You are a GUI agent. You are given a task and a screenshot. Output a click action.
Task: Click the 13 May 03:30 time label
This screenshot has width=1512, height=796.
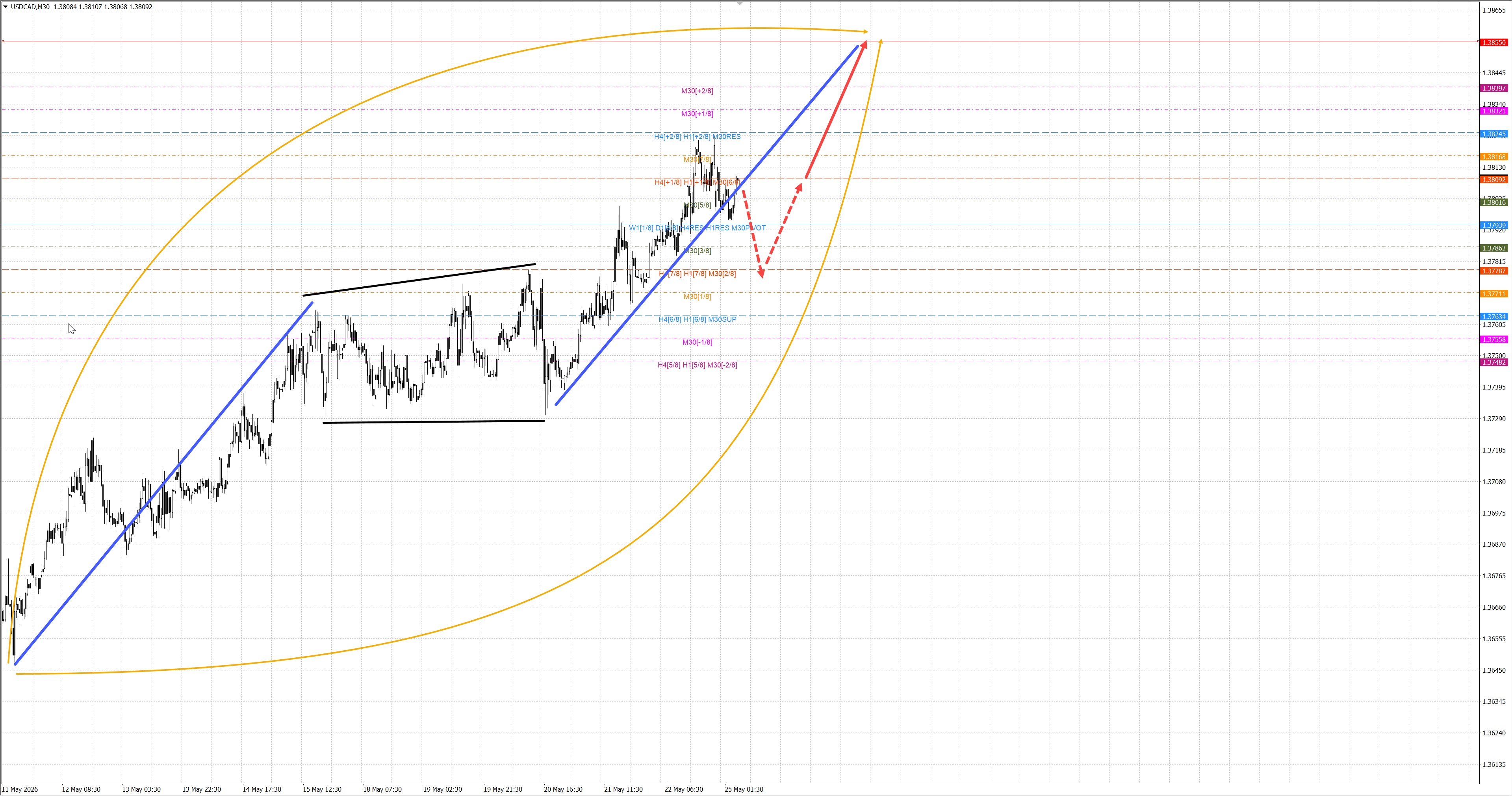coord(141,790)
